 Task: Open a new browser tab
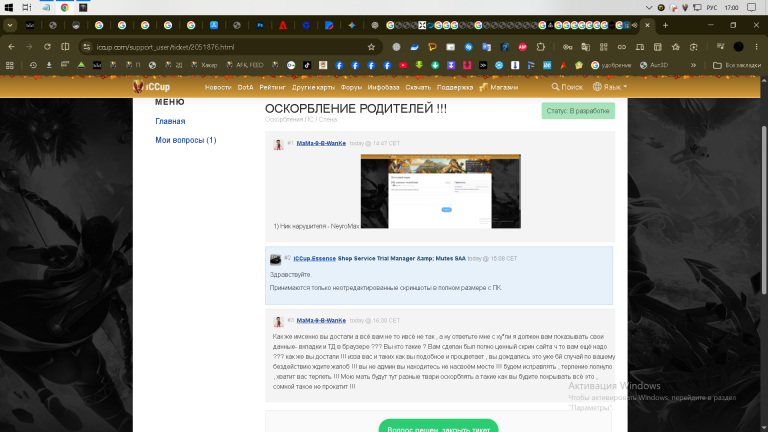click(665, 25)
